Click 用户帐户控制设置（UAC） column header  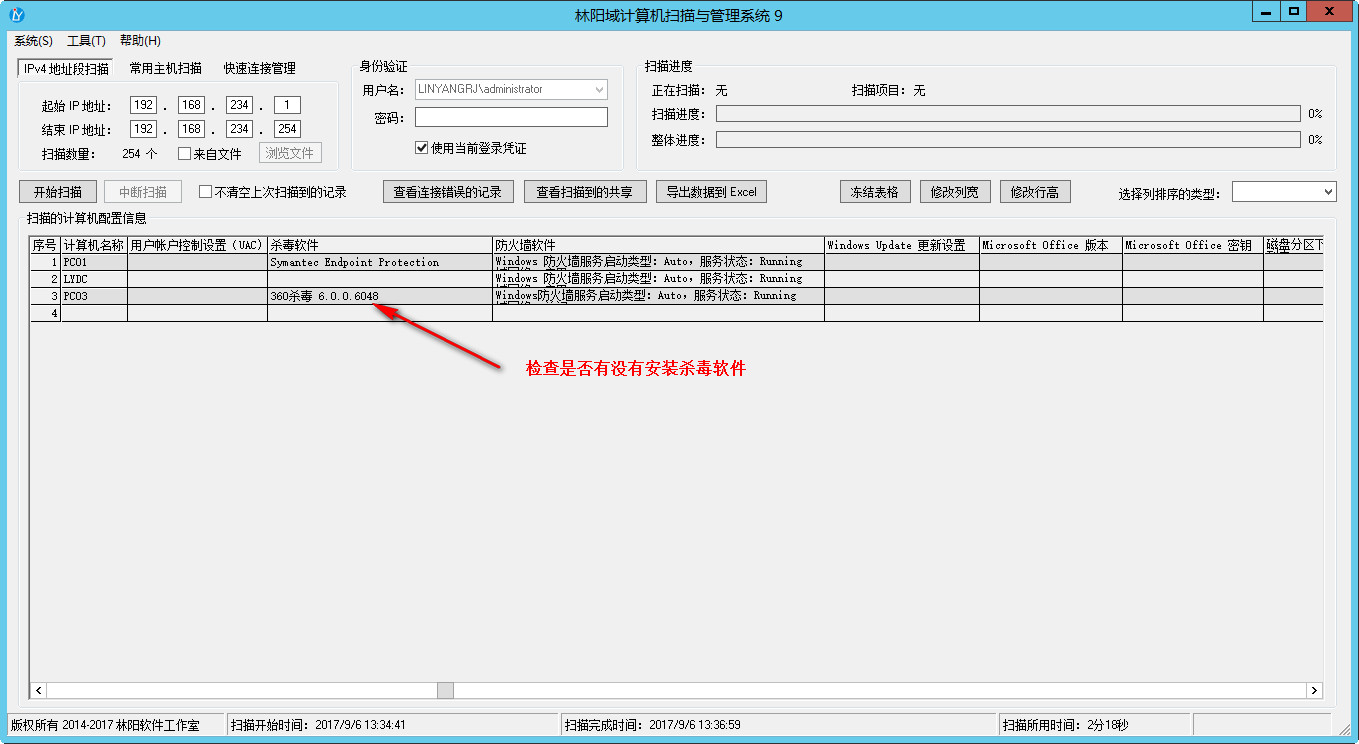pyautogui.click(x=197, y=245)
